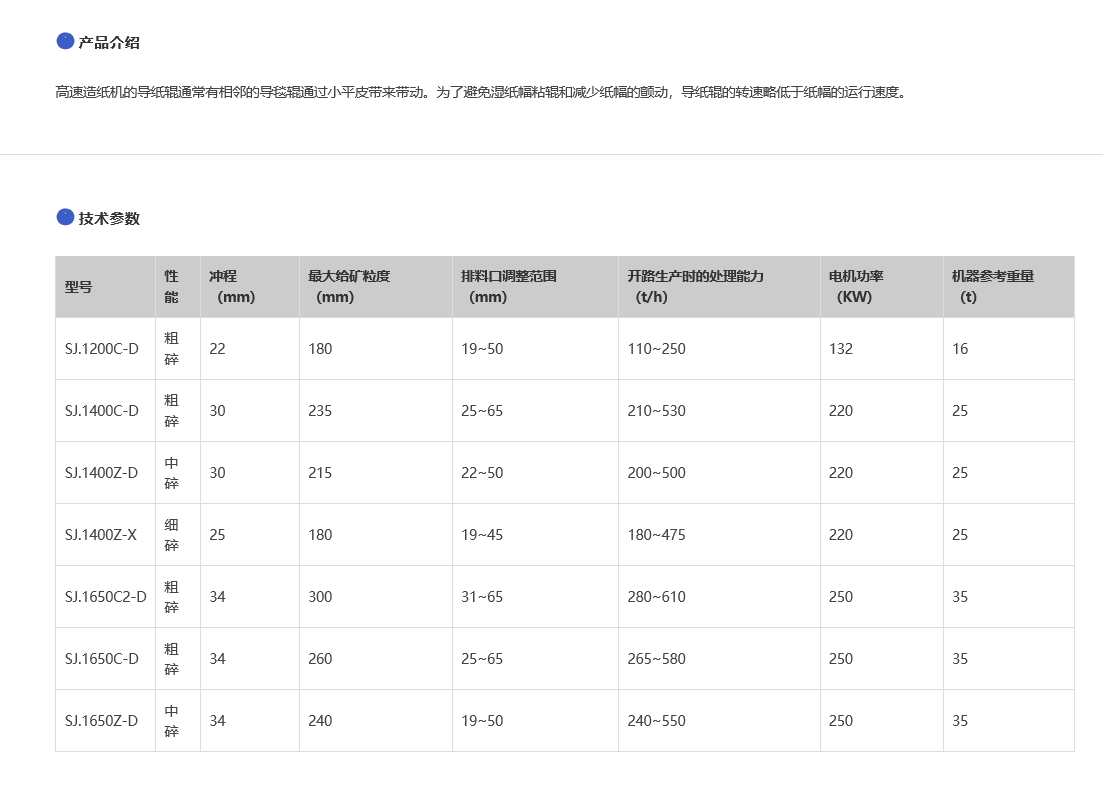Select the 31~65 discharge range cell
Image resolution: width=1103 pixels, height=787 pixels.
(x=482, y=597)
